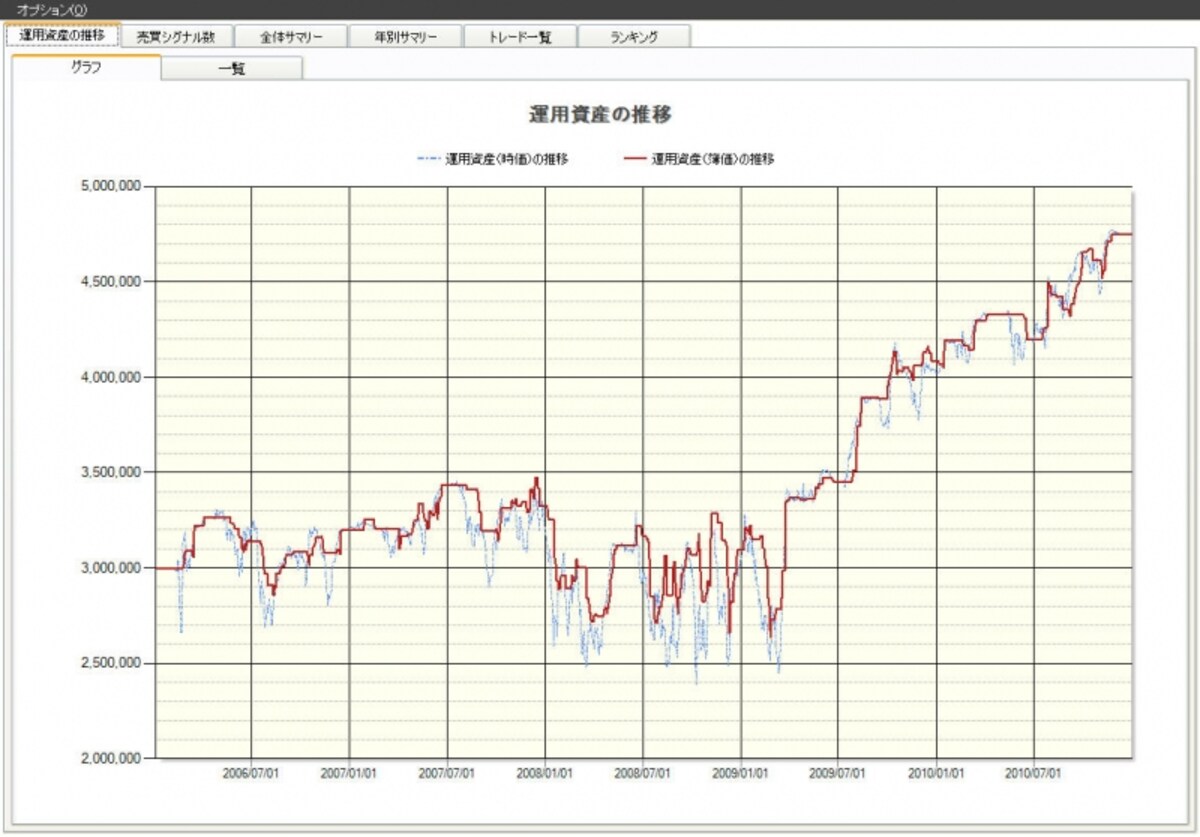The width and height of the screenshot is (1200, 837).
Task: Switch to the 運用資産の推移 tab
Action: (x=62, y=35)
